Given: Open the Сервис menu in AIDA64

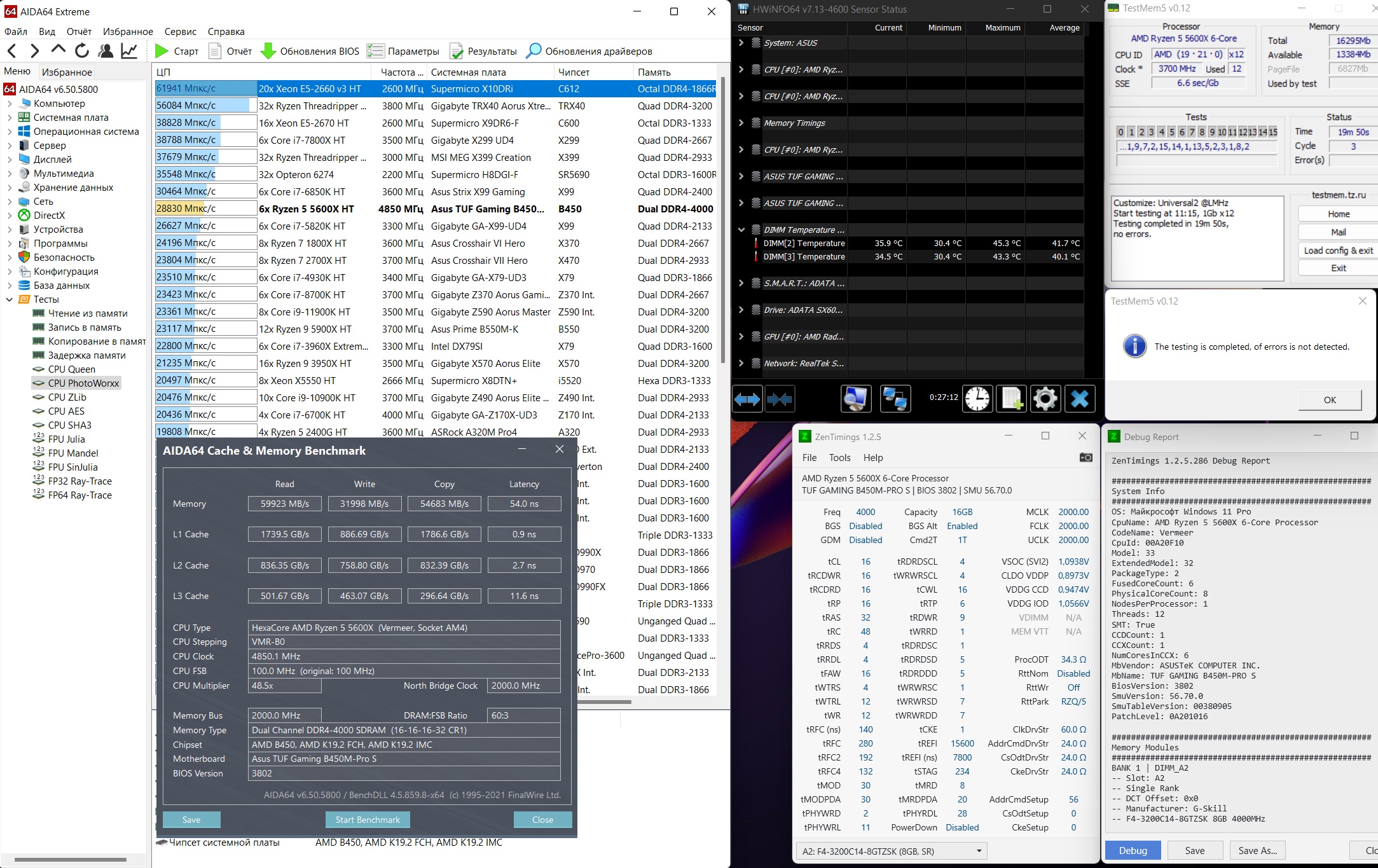Looking at the screenshot, I should [180, 31].
